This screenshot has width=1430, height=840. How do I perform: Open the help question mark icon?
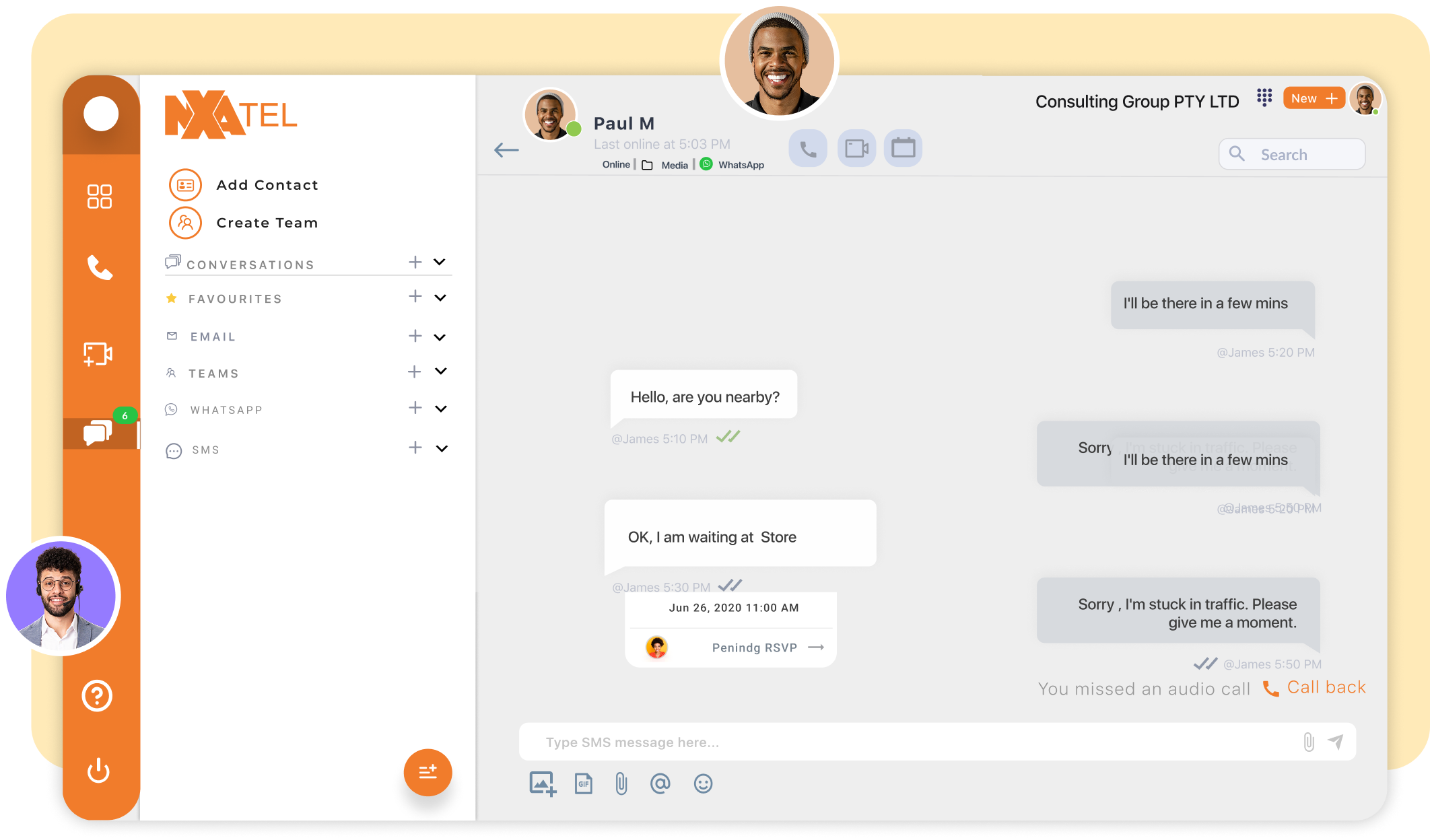(x=98, y=696)
